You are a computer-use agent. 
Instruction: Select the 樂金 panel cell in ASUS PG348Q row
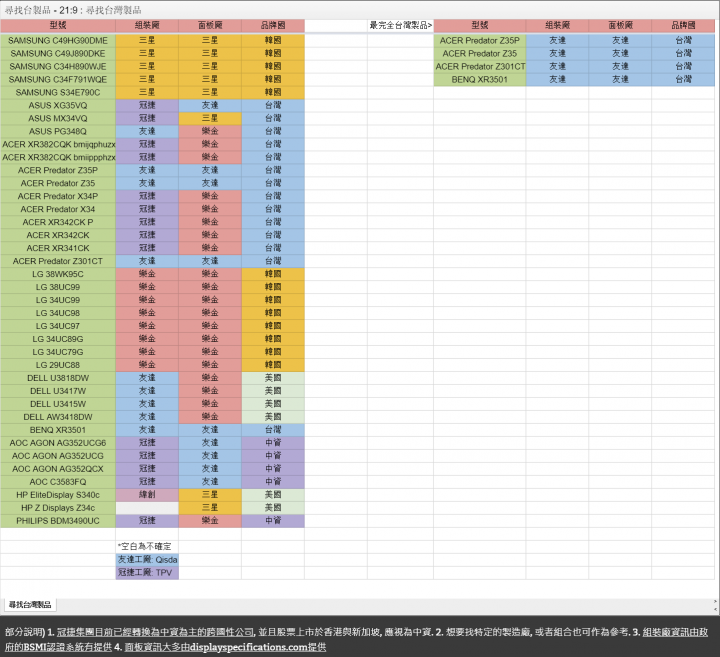coord(210,131)
